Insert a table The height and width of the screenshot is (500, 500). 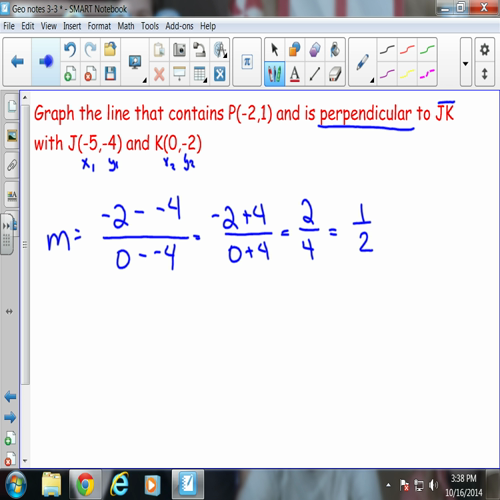[200, 74]
